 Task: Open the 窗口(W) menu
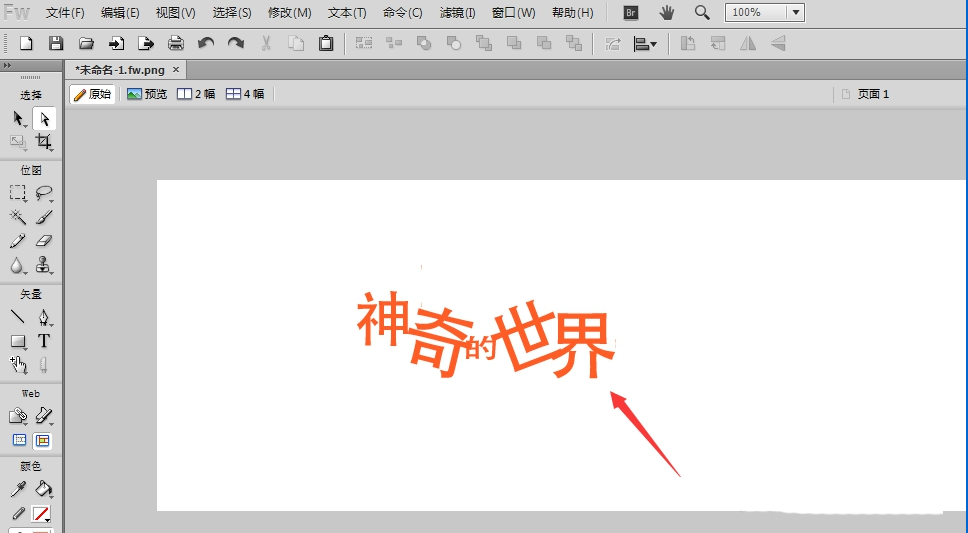tap(514, 12)
